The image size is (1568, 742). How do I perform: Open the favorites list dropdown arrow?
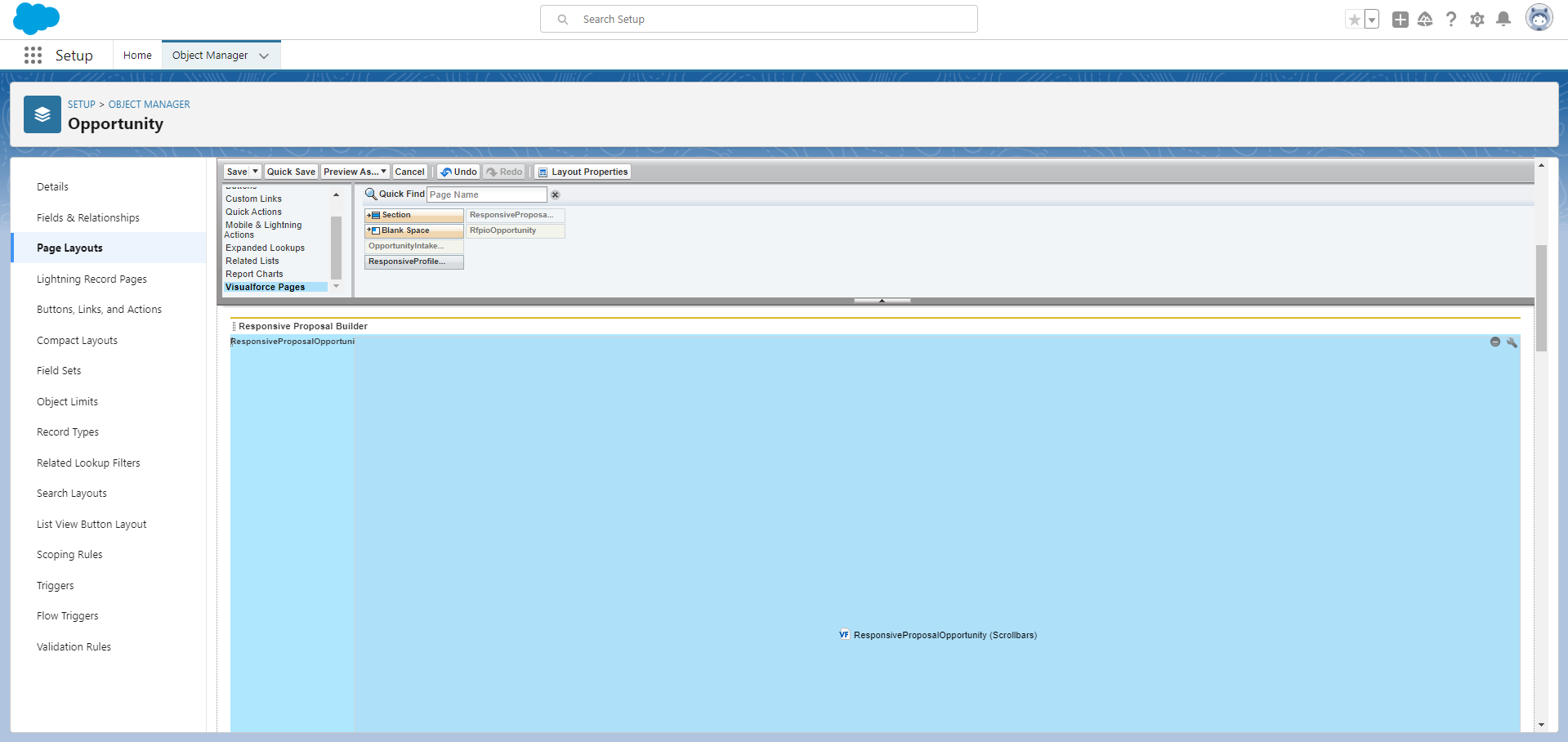click(x=1372, y=20)
